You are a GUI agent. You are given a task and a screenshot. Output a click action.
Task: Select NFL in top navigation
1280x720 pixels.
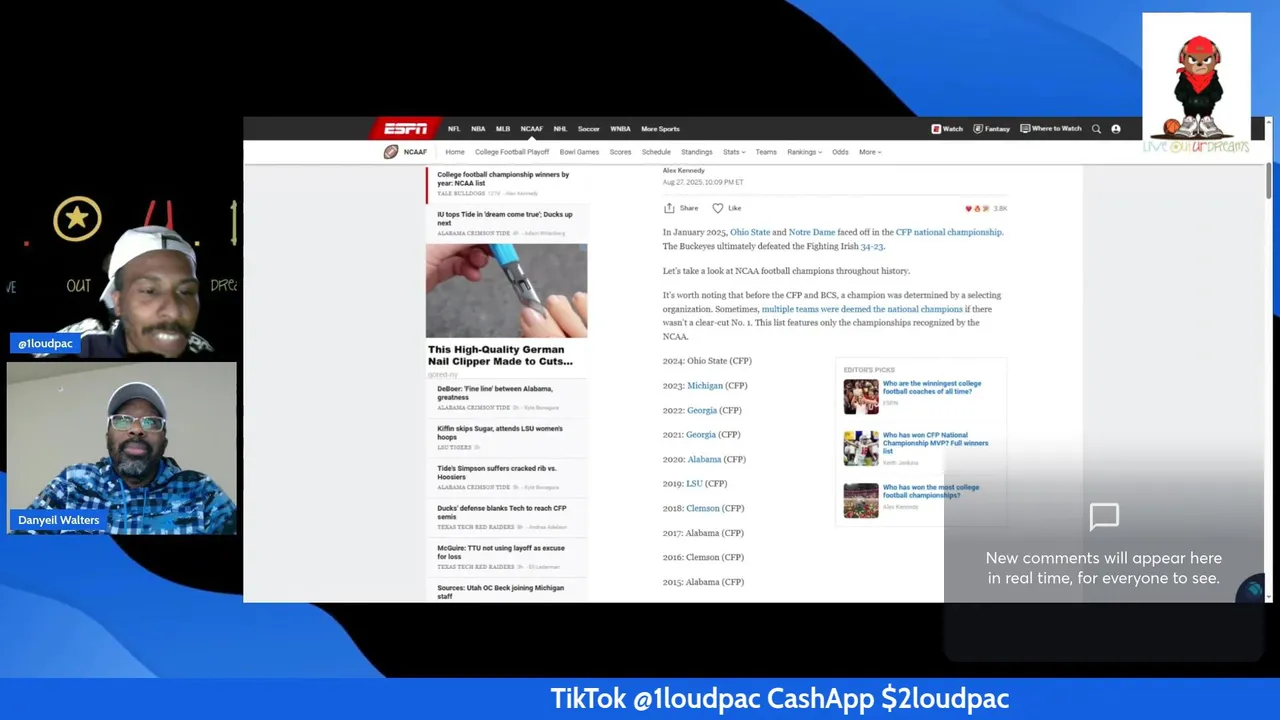[x=454, y=129]
